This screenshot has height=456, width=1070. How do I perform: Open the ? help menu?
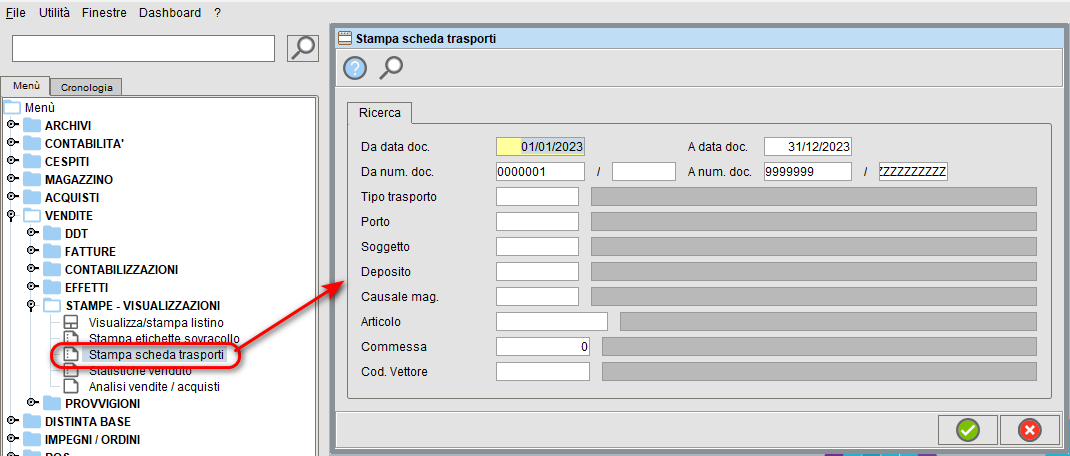pos(217,12)
